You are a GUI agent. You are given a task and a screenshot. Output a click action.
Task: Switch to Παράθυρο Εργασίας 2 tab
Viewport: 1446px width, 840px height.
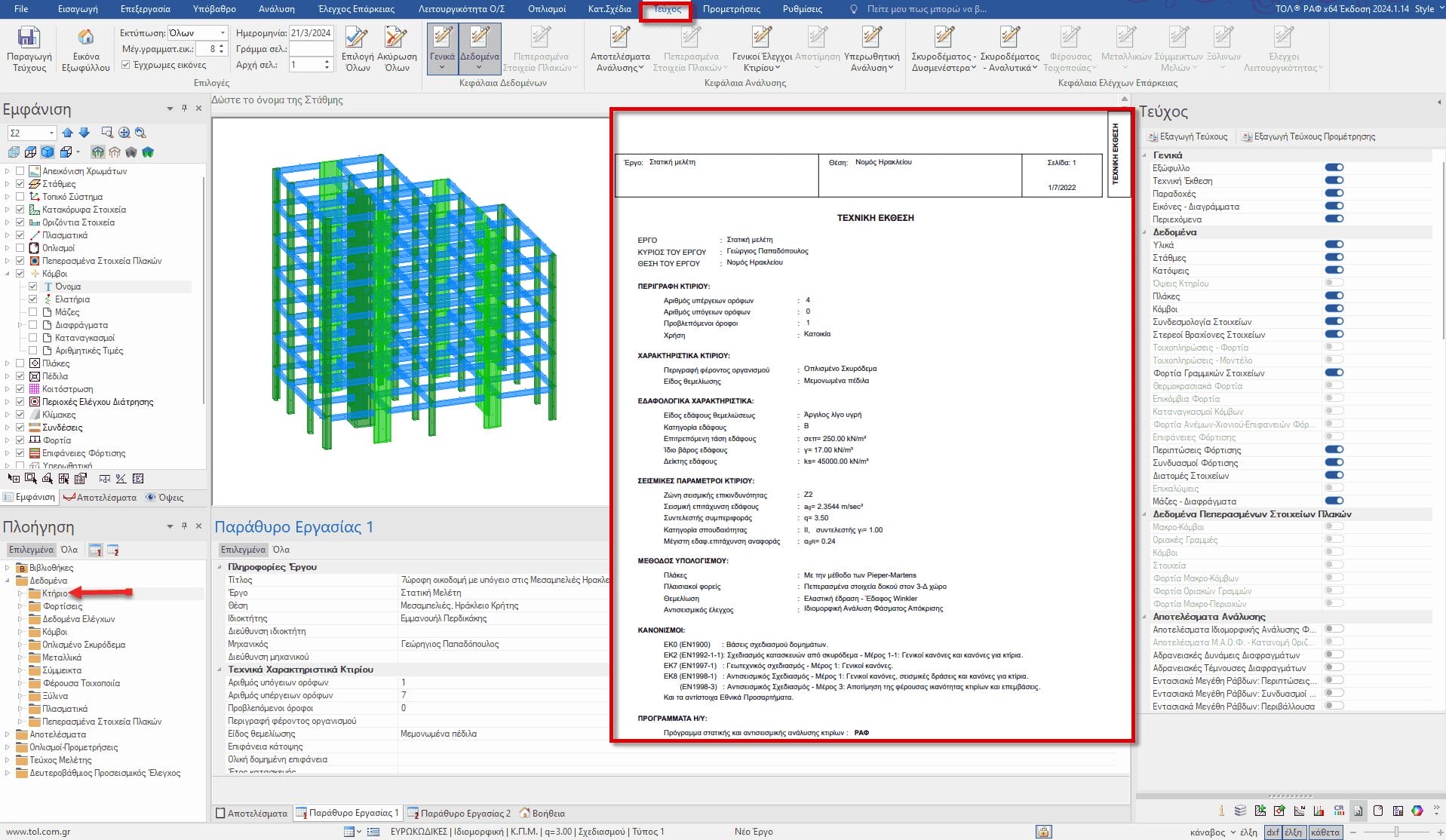tap(459, 813)
